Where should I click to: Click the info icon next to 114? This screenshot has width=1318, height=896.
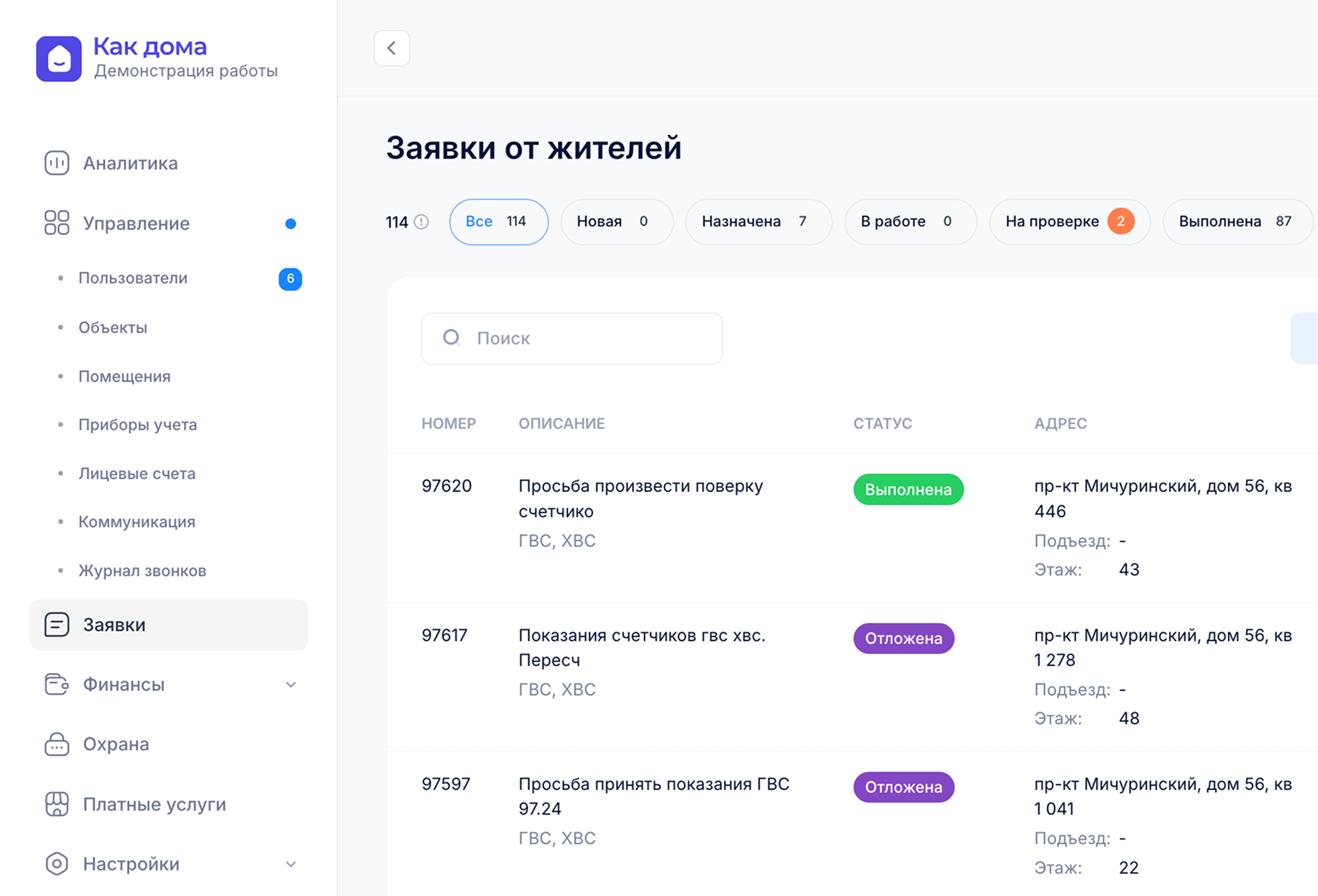point(421,222)
